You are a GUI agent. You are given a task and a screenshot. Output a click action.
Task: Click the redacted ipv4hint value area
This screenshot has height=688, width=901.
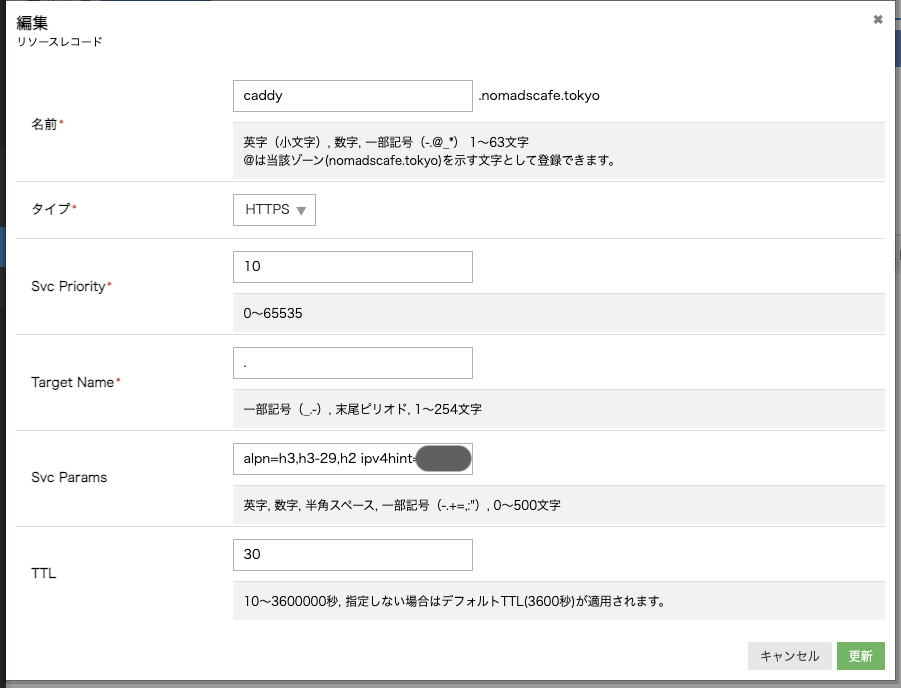(441, 458)
